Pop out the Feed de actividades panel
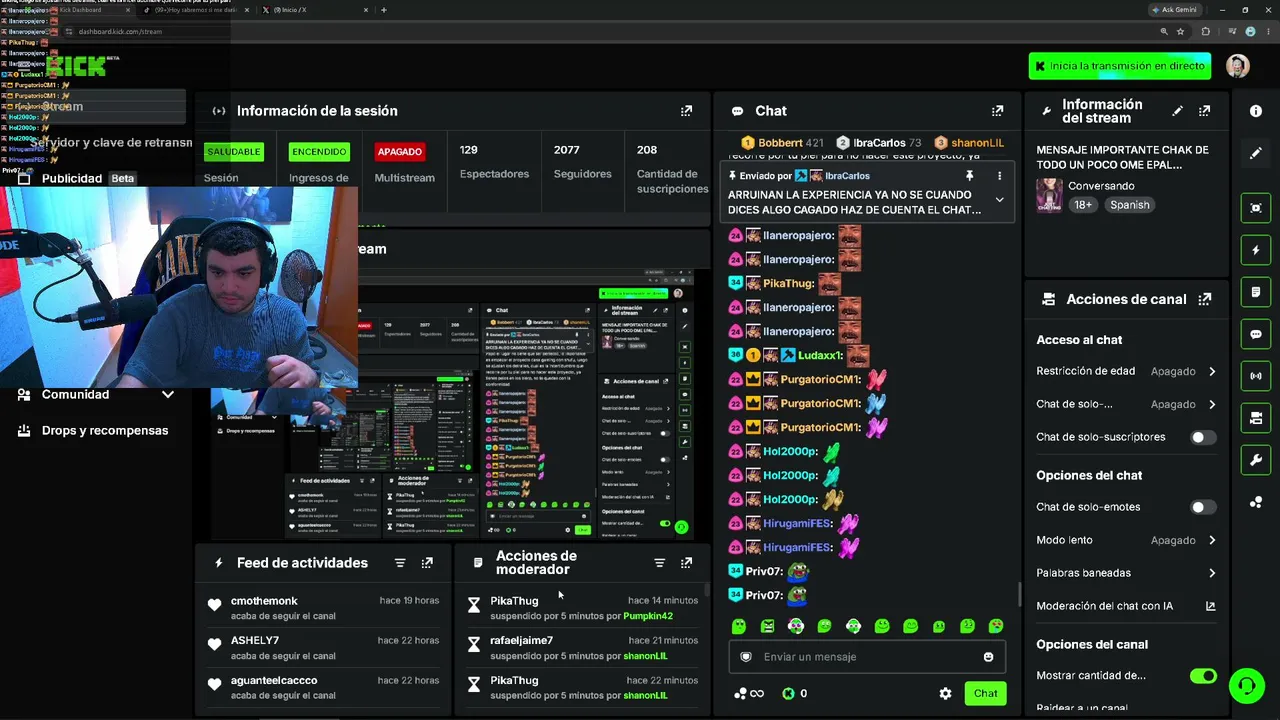The image size is (1280, 720). [427, 563]
